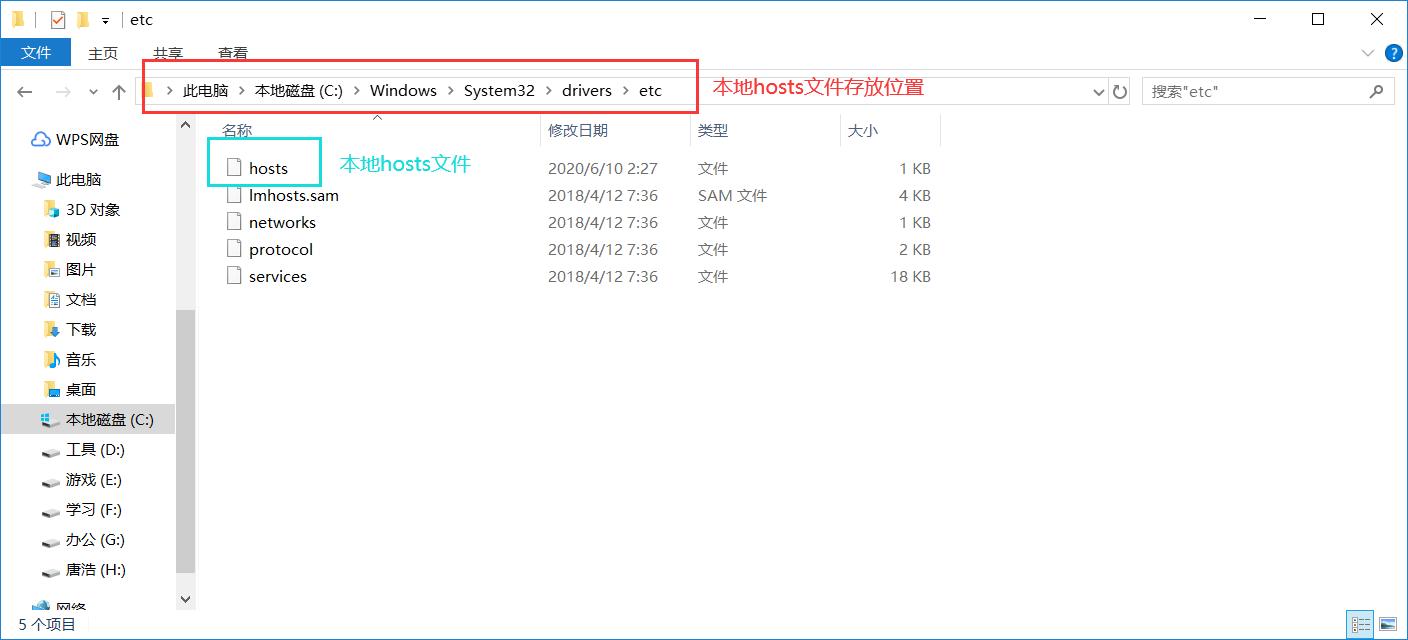Go up to the parent drivers folder

tap(118, 91)
